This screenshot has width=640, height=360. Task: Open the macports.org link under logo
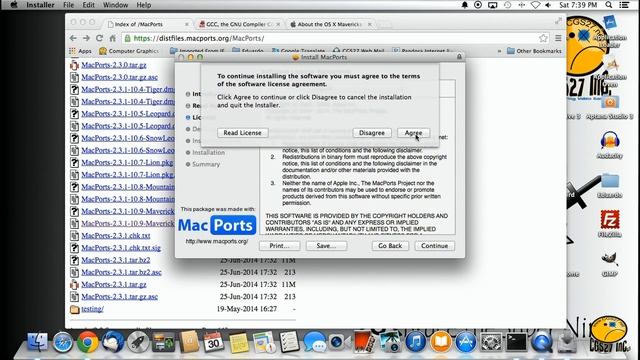click(217, 241)
